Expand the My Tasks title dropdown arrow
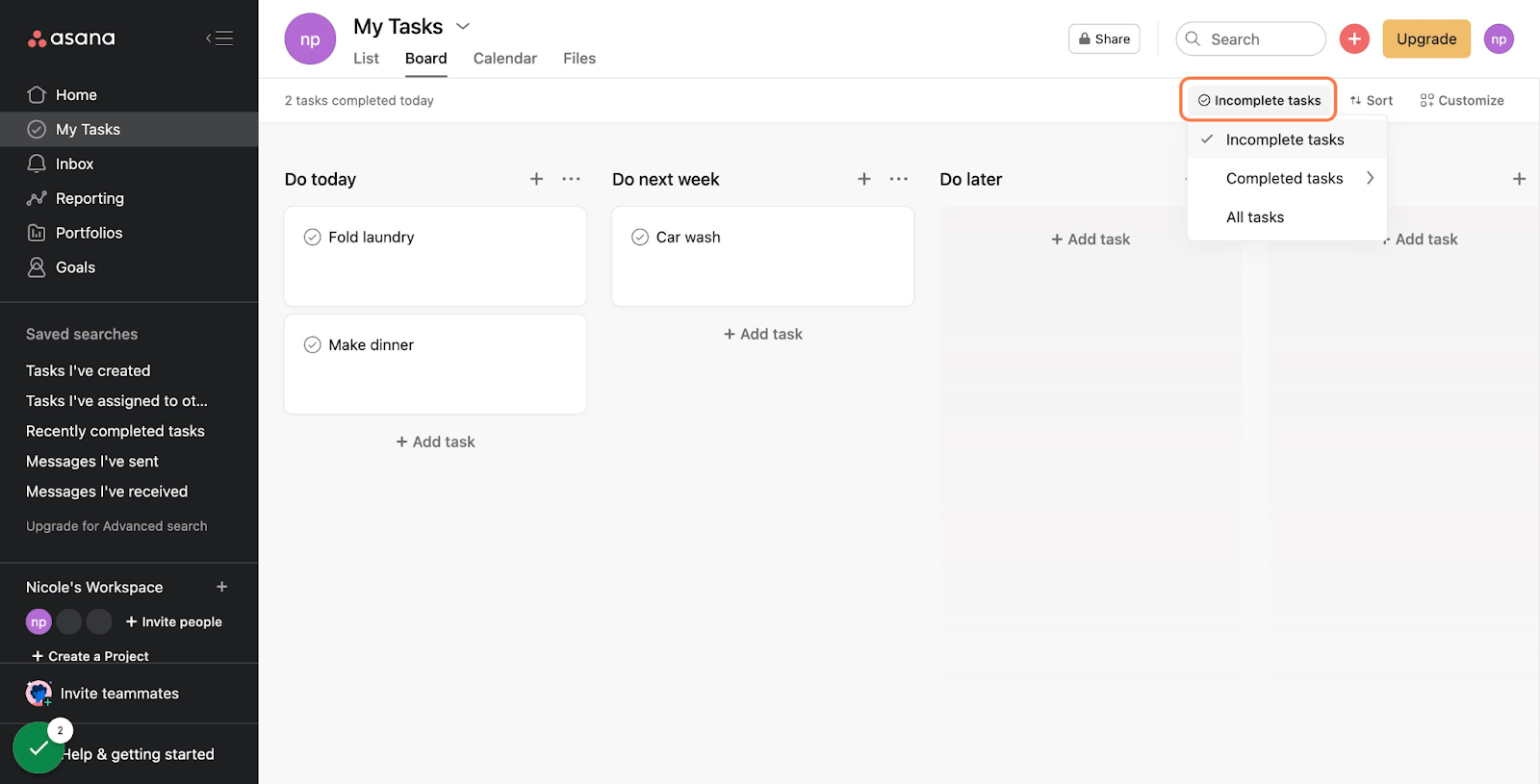1540x784 pixels. pos(463,26)
